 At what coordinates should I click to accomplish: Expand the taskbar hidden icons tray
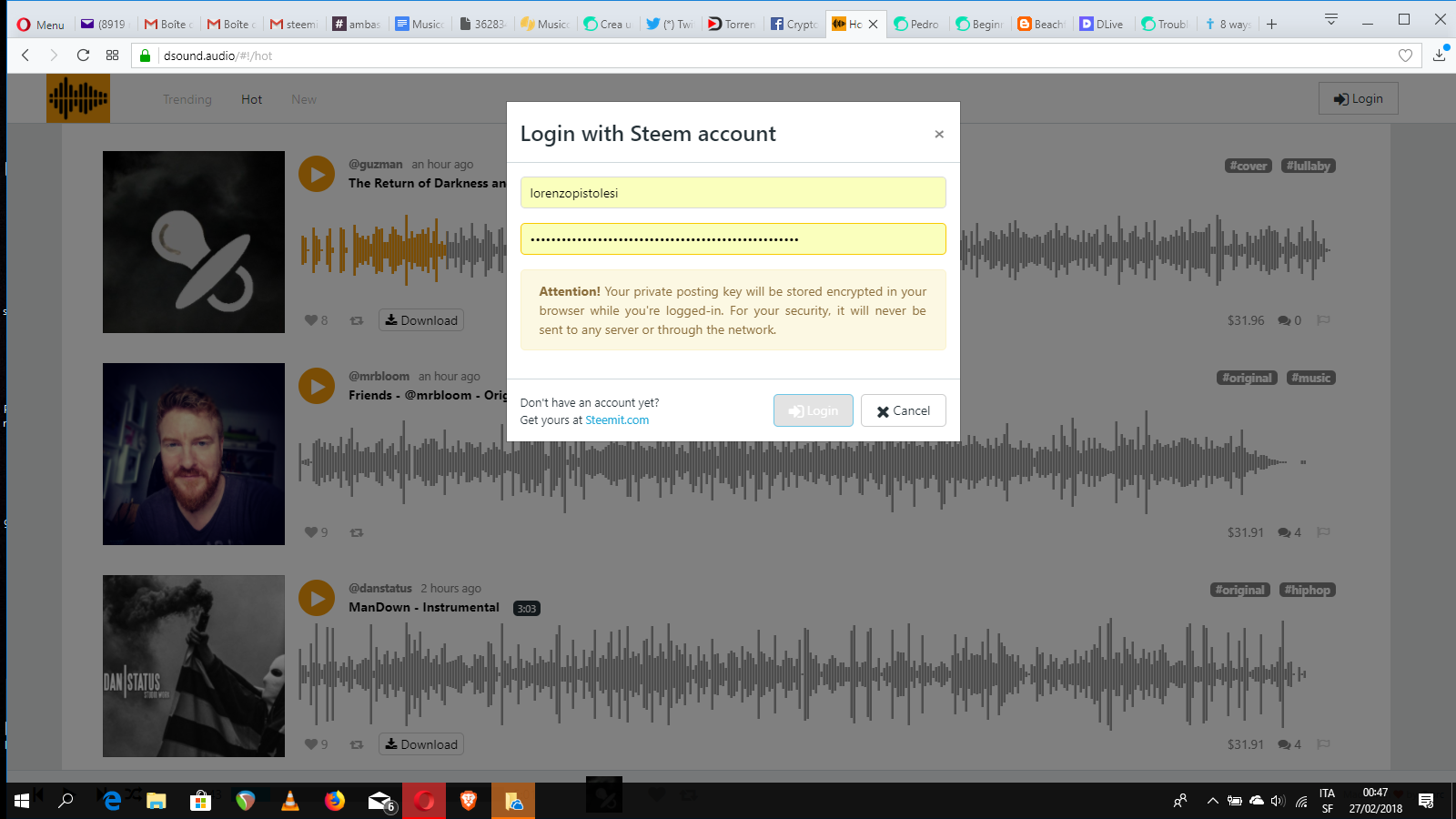coord(1212,801)
